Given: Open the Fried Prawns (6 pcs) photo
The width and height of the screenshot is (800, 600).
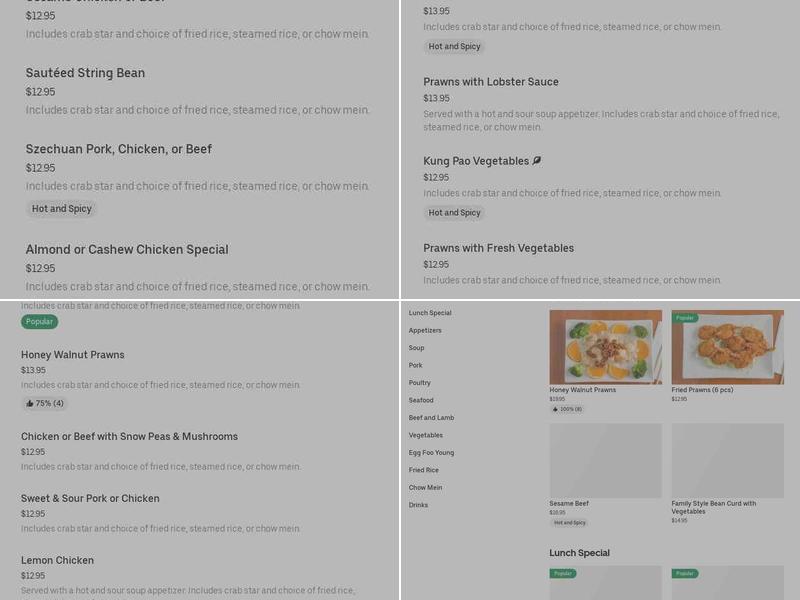Looking at the screenshot, I should [727, 347].
